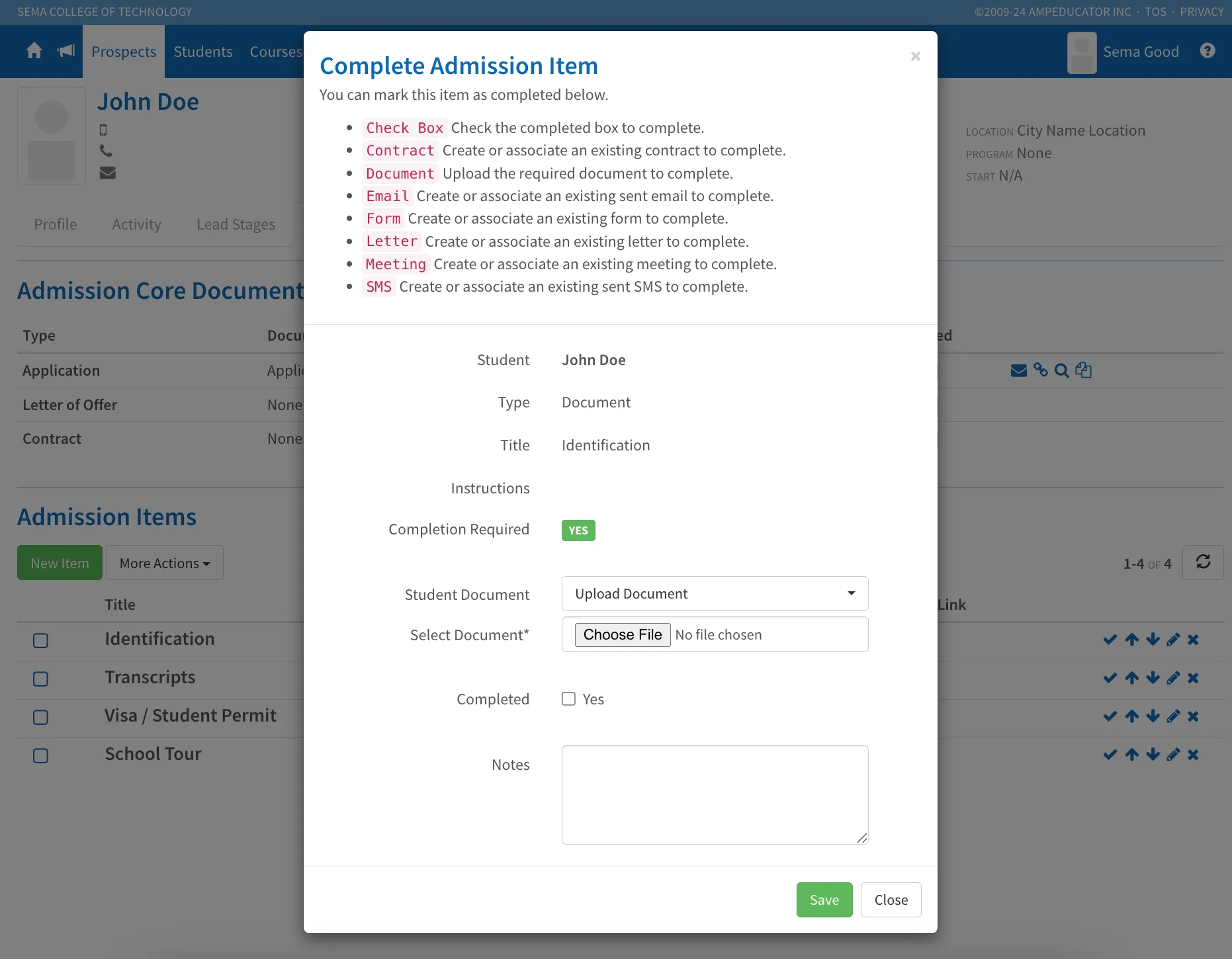Click the email envelope icon in Application row
This screenshot has height=959, width=1232.
coord(1019,370)
